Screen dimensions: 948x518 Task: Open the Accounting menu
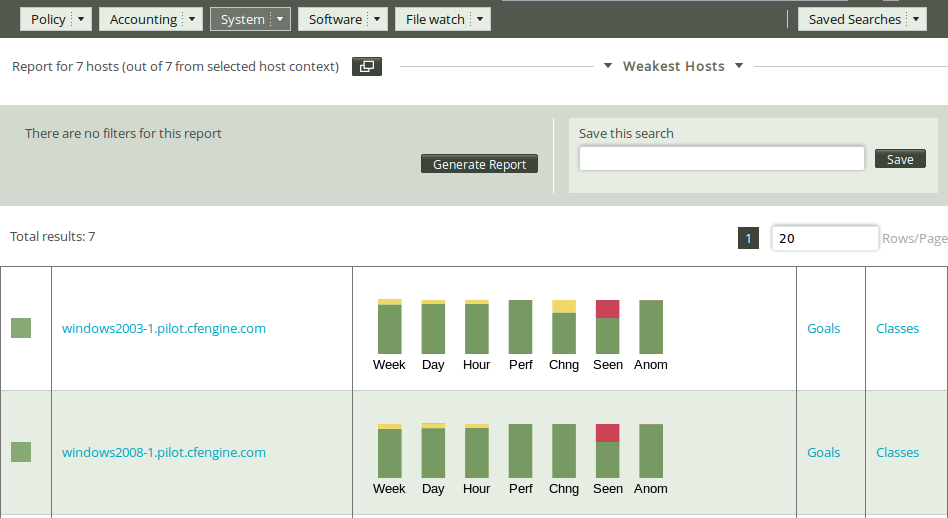143,19
